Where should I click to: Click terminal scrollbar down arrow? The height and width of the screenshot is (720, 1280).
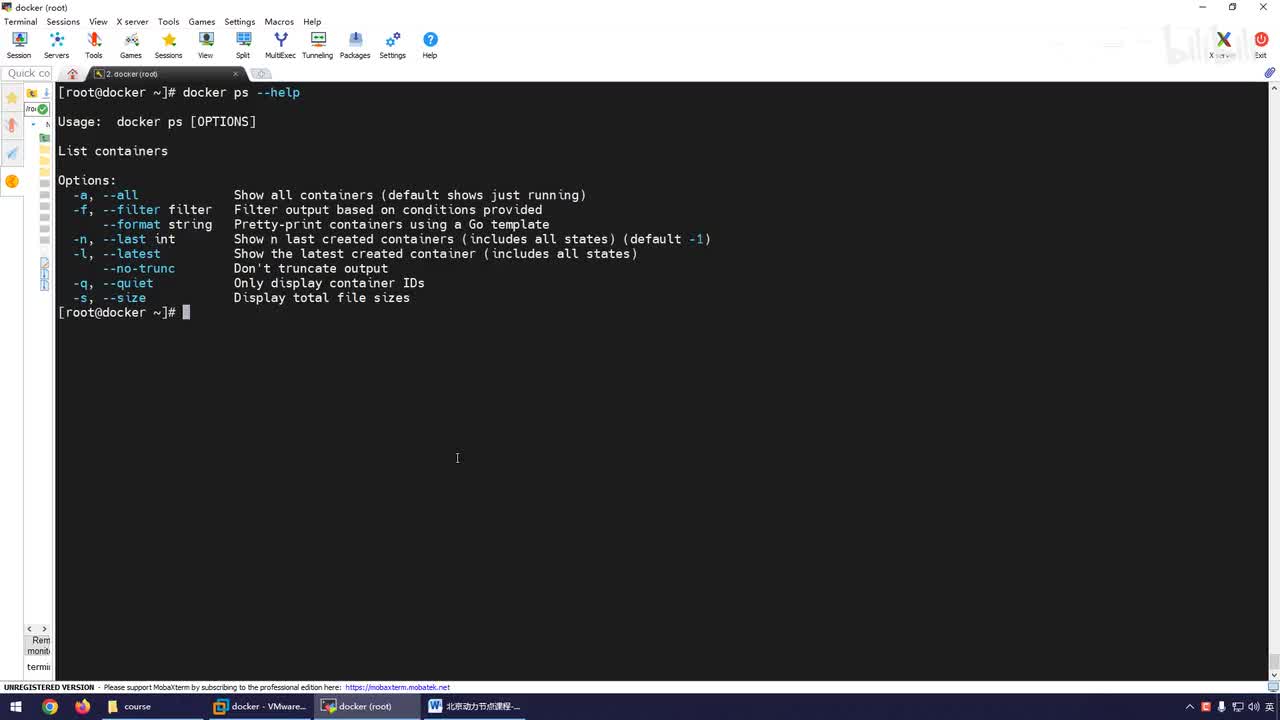pyautogui.click(x=1274, y=673)
